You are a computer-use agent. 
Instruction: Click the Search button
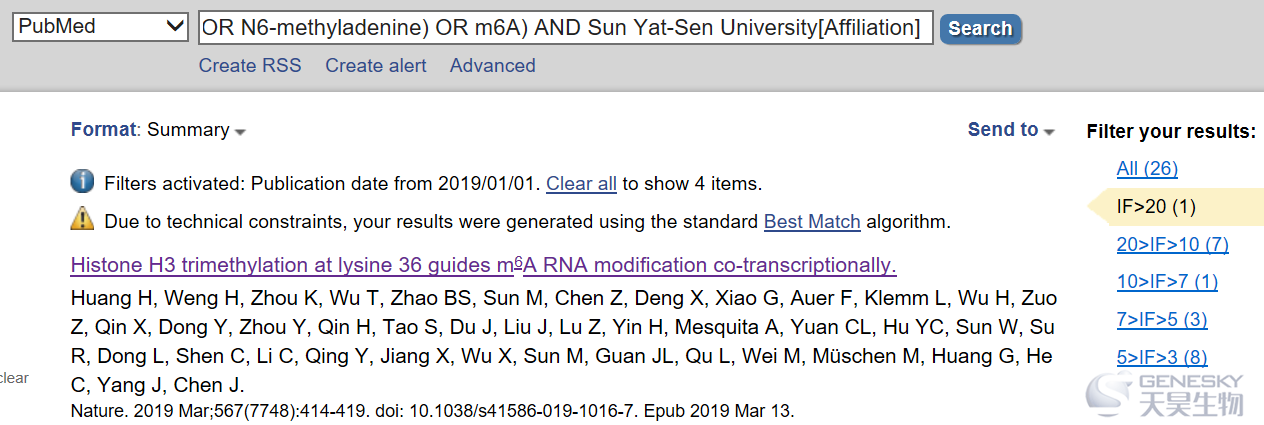point(980,29)
